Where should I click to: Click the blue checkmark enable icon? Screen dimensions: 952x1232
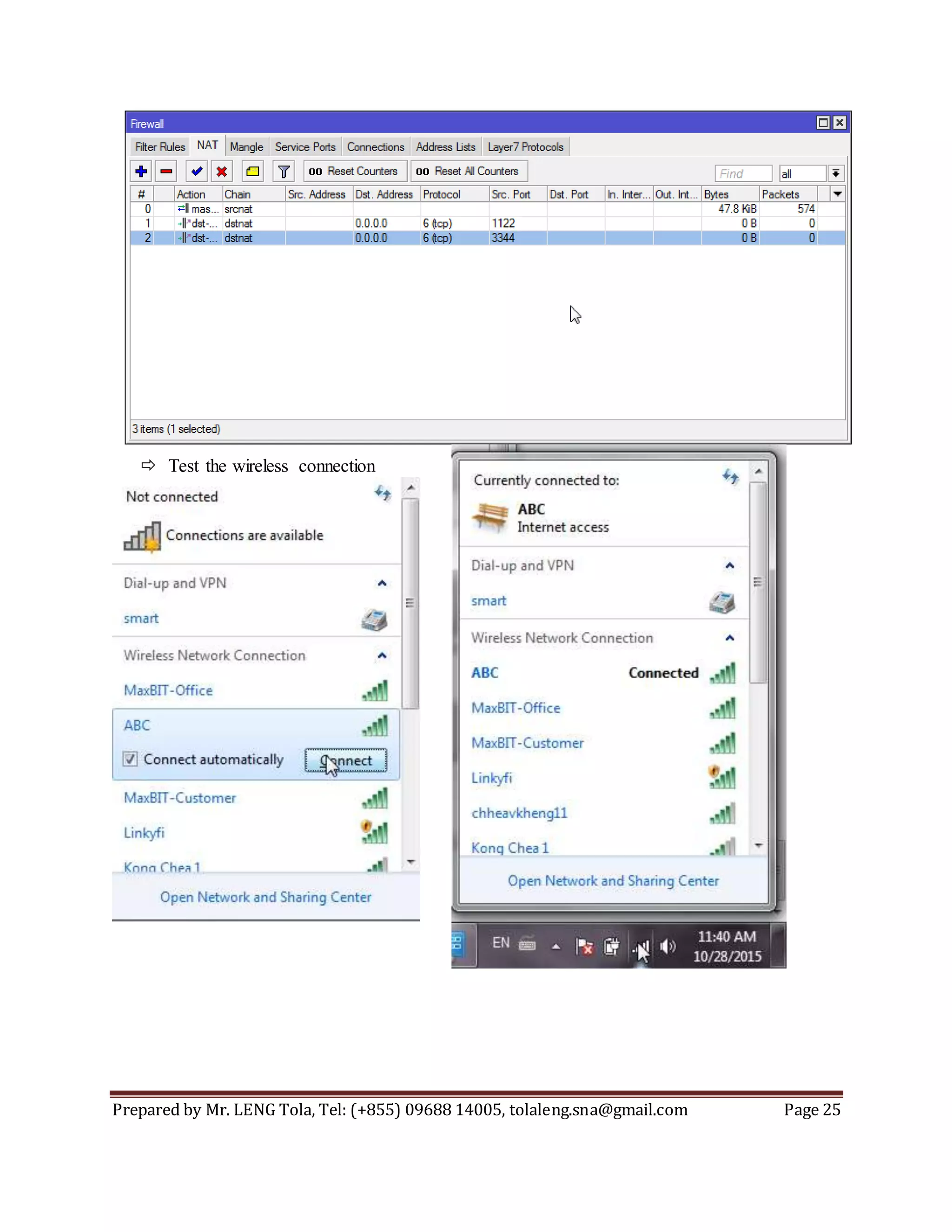pos(197,172)
